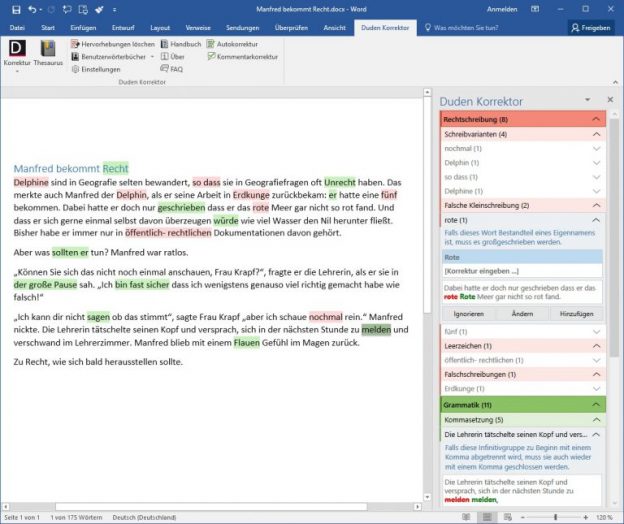Toggle Autokorrektur option

coord(232,44)
